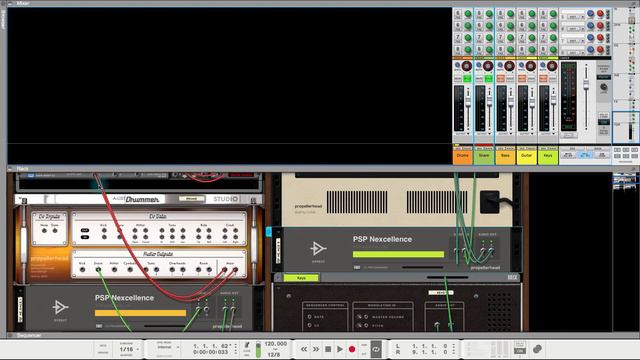The image size is (640, 360).
Task: Click the Snare audio output jack
Action: point(98,269)
